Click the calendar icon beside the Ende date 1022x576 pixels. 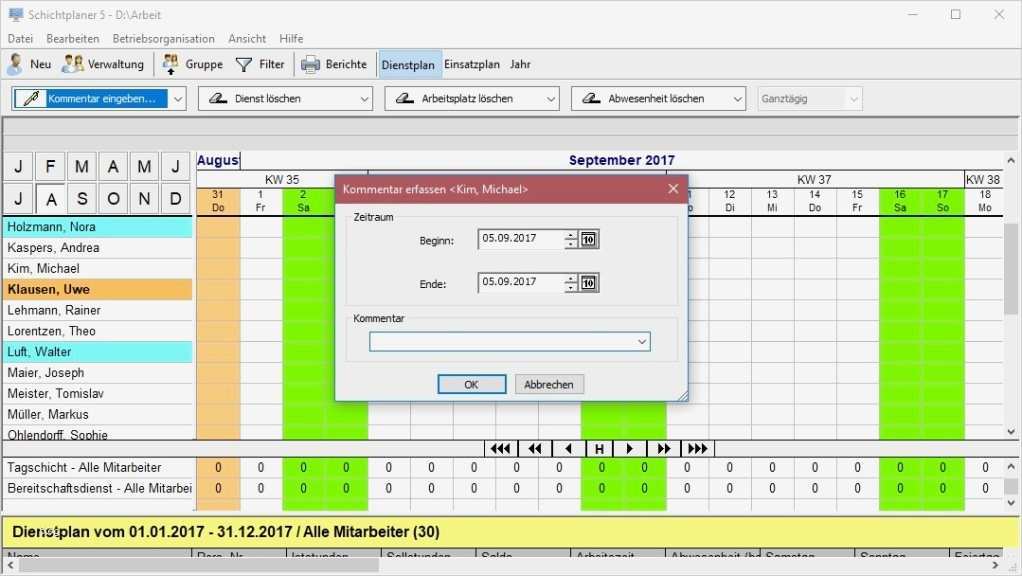(589, 283)
